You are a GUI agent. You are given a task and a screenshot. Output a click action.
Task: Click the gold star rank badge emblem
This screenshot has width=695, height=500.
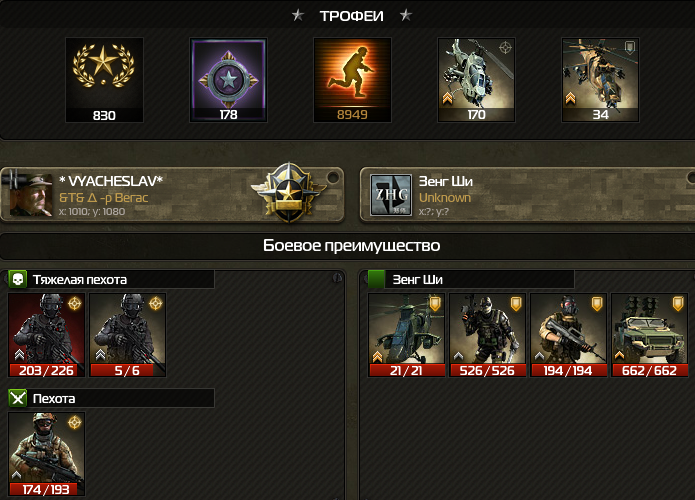click(289, 193)
